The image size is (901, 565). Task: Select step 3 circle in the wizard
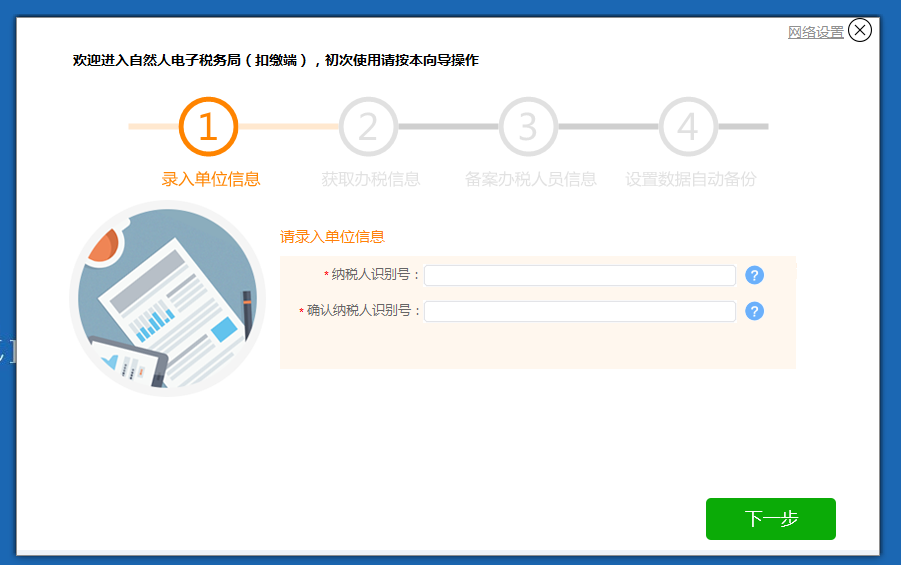(528, 126)
